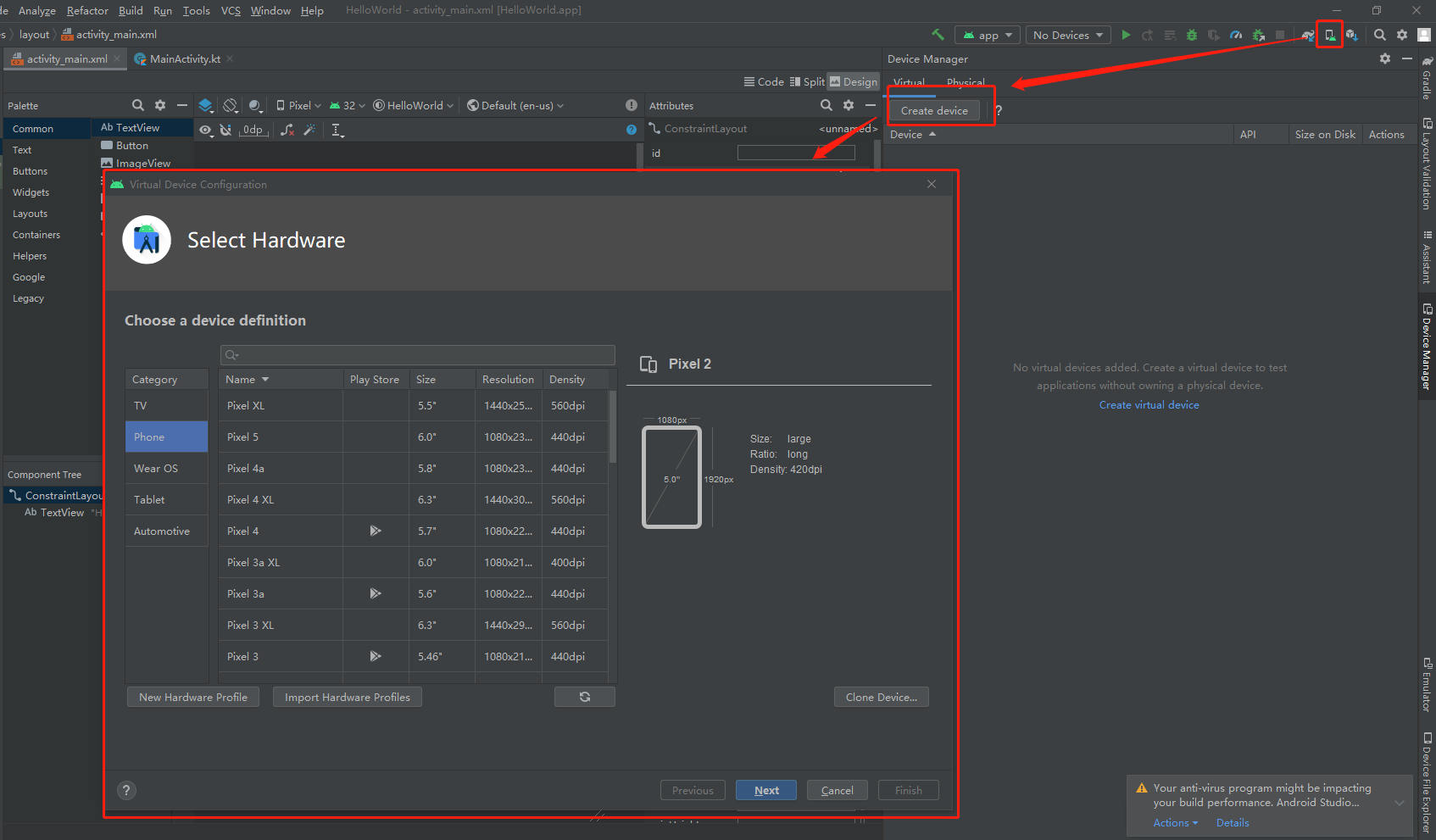Expand antivirus notification Actions dropdown
This screenshot has height=840, width=1436.
point(1176,822)
